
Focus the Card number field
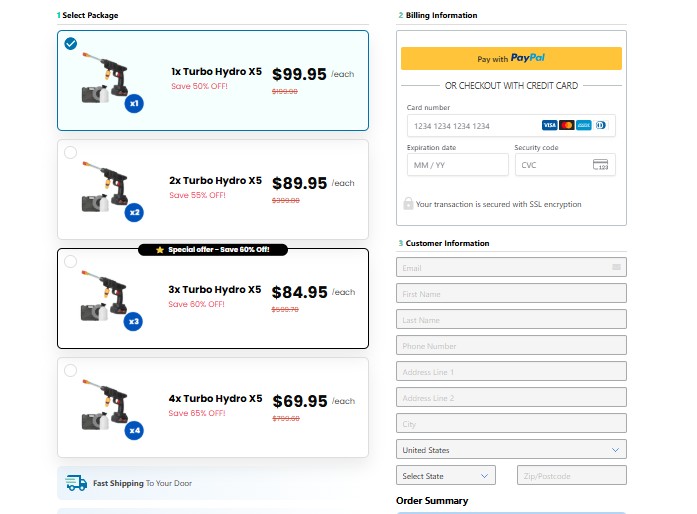tap(470, 126)
